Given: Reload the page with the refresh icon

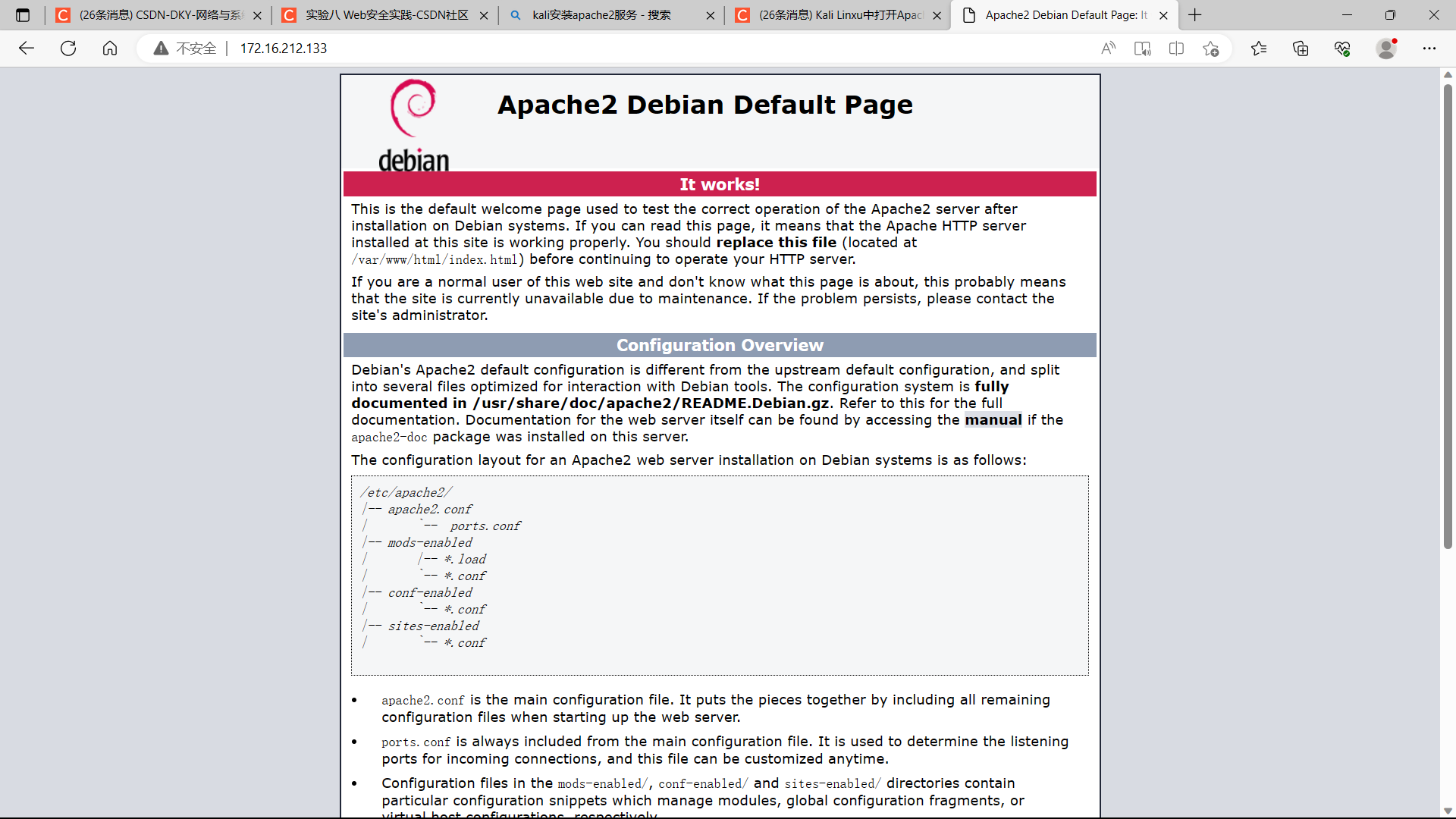Looking at the screenshot, I should pos(68,49).
